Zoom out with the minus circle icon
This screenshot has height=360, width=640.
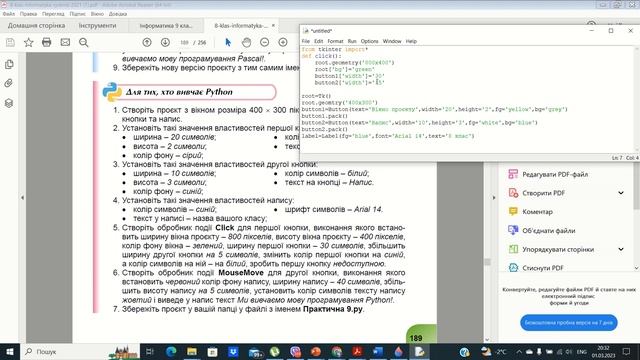[264, 42]
